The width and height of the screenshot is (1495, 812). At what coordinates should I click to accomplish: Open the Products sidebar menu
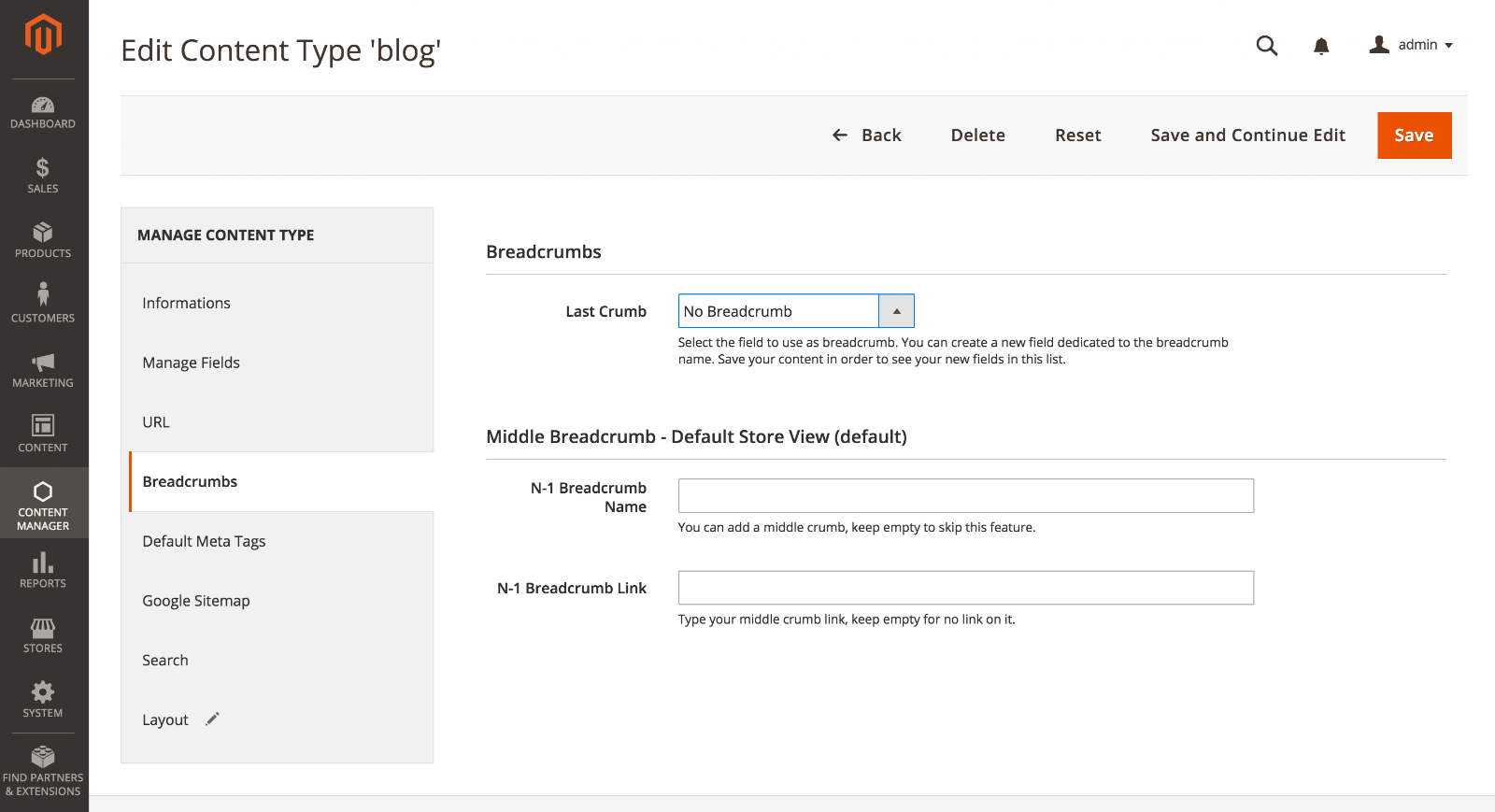[43, 240]
